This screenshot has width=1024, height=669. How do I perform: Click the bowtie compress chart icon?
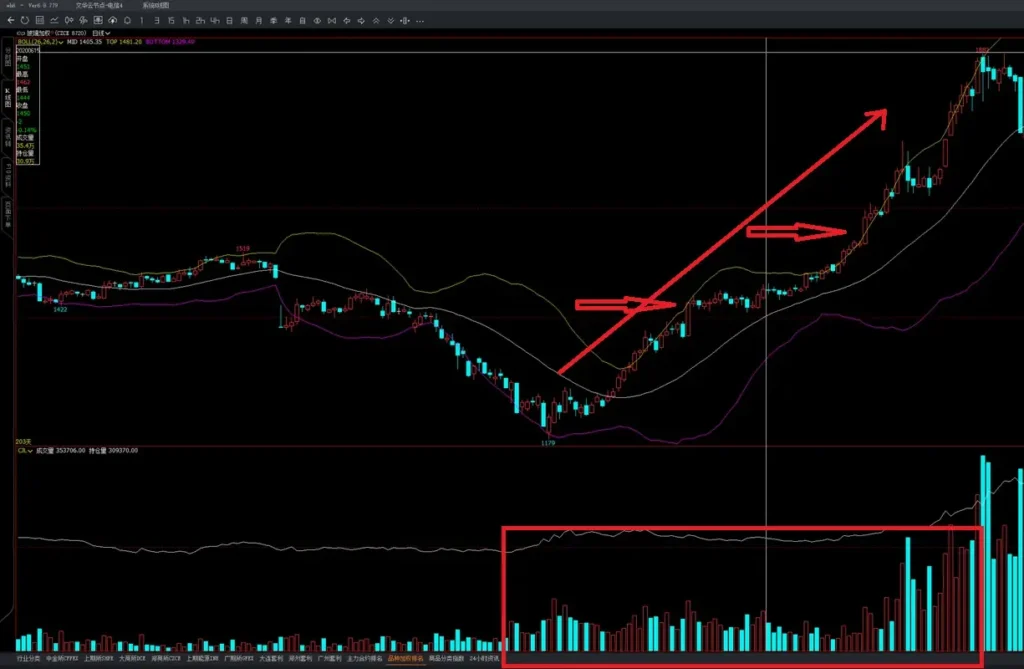tap(332, 21)
